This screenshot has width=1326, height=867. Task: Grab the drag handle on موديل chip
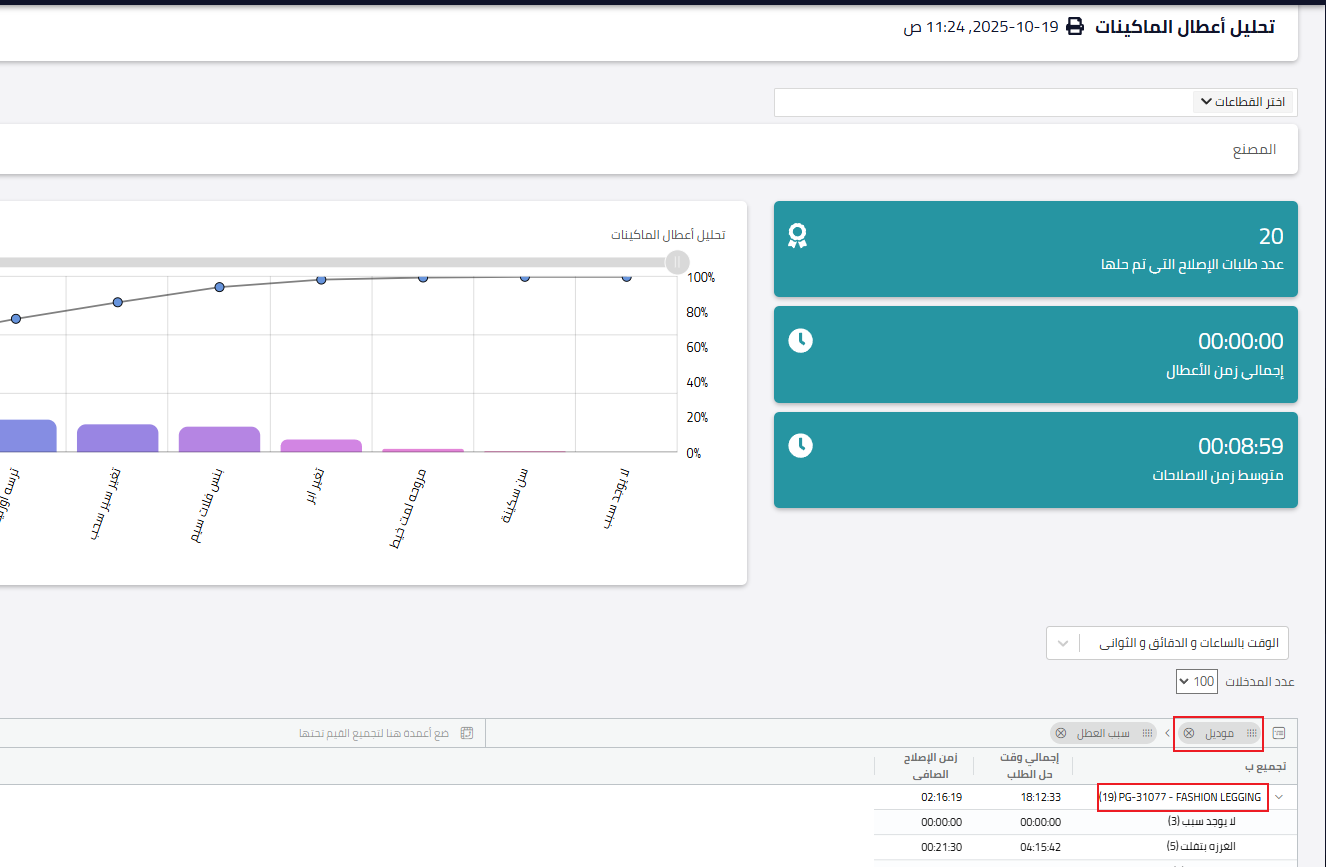[1252, 733]
